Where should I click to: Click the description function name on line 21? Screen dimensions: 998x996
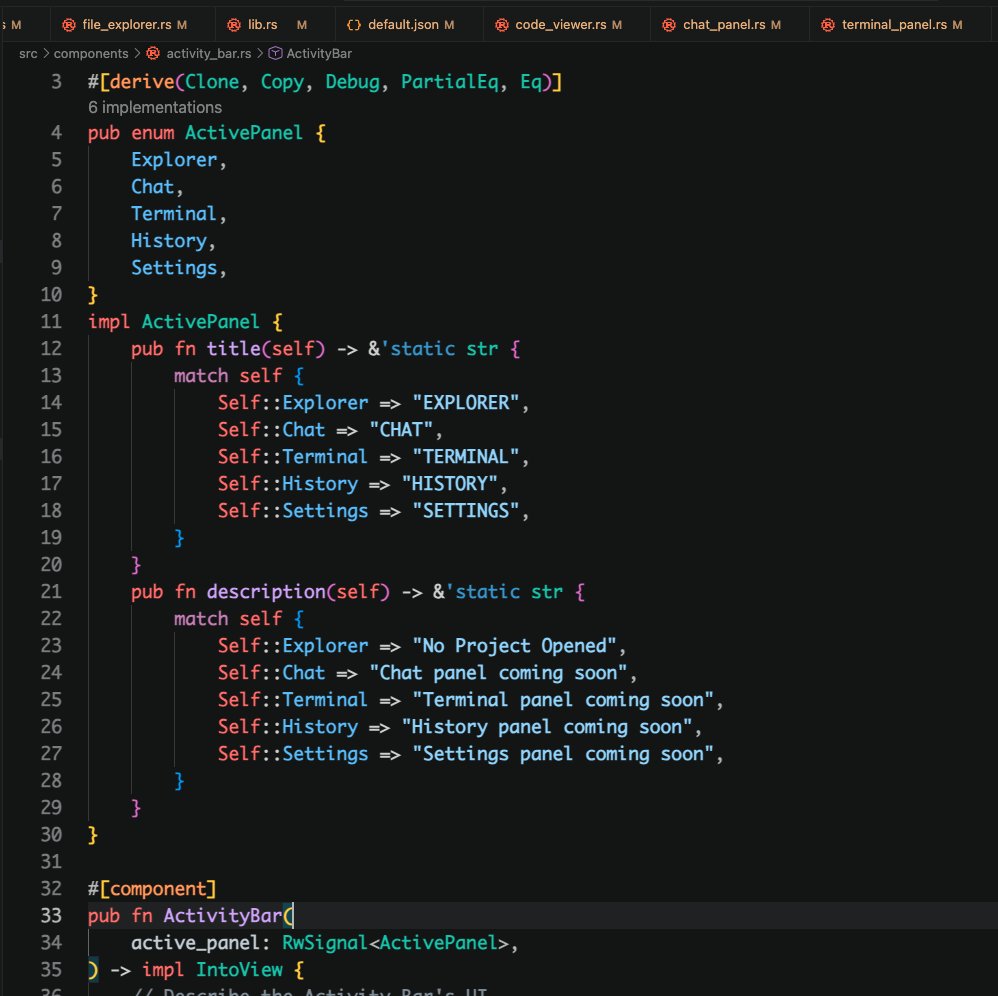266,591
